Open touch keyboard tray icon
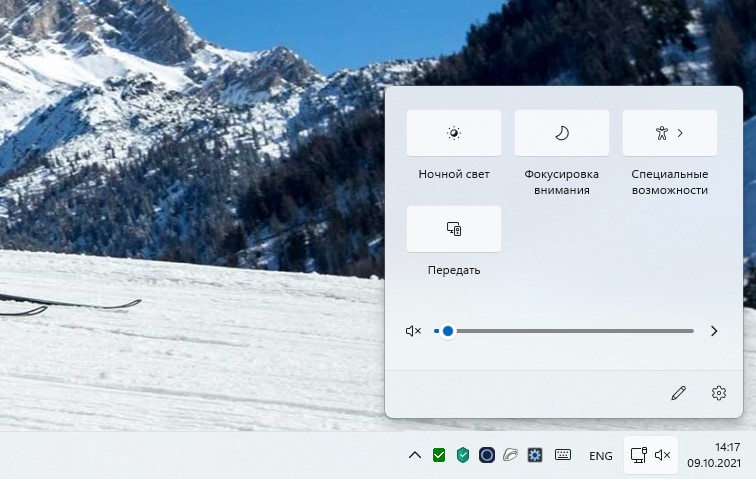The image size is (756, 479). click(x=563, y=454)
